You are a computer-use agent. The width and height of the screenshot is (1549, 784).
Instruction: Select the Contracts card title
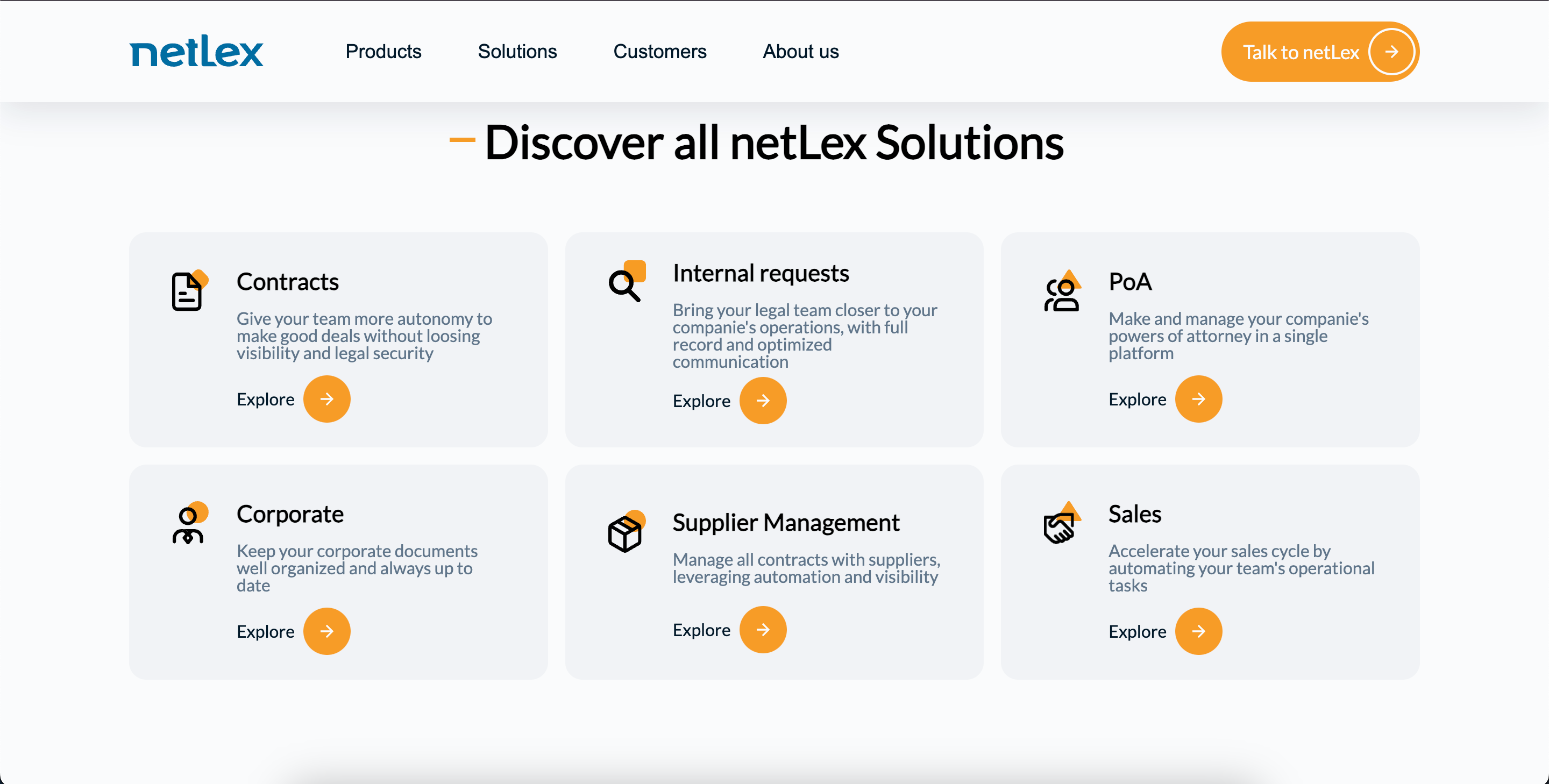coord(287,281)
